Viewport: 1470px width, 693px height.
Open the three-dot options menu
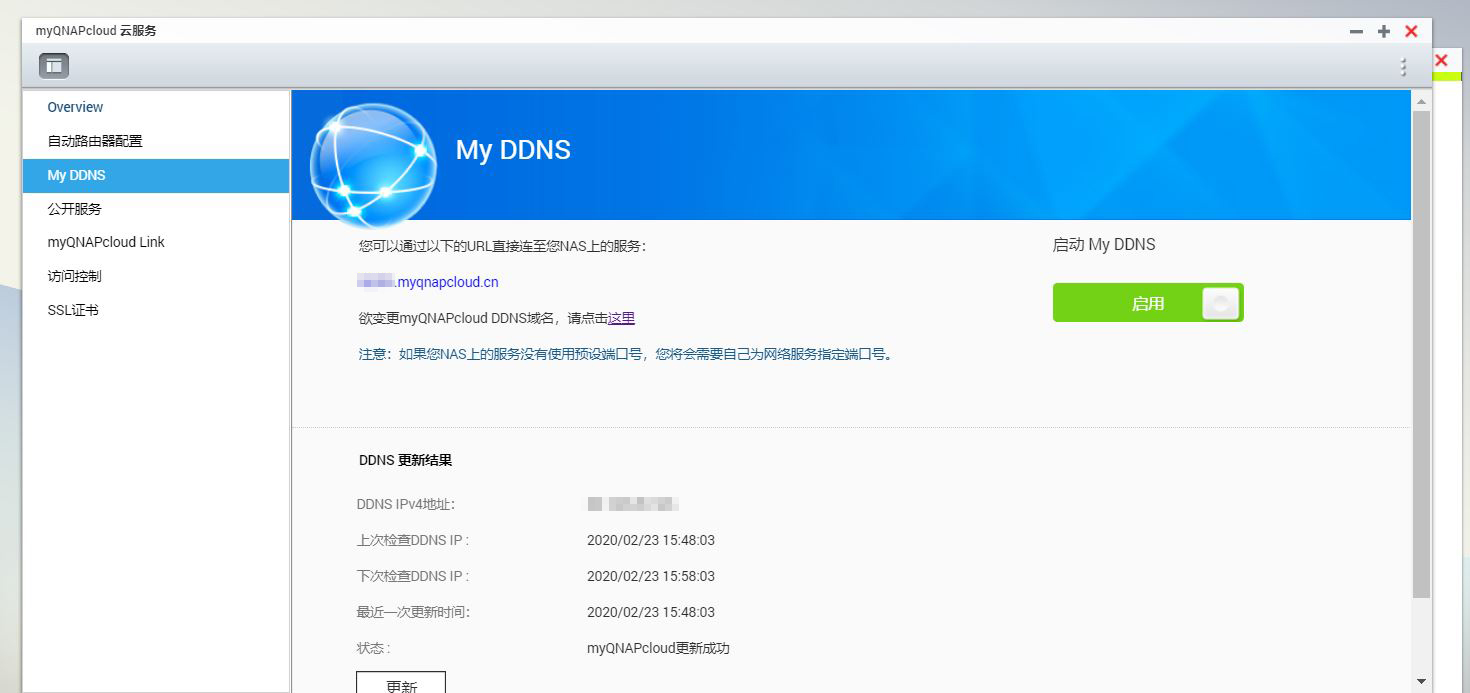1403,65
